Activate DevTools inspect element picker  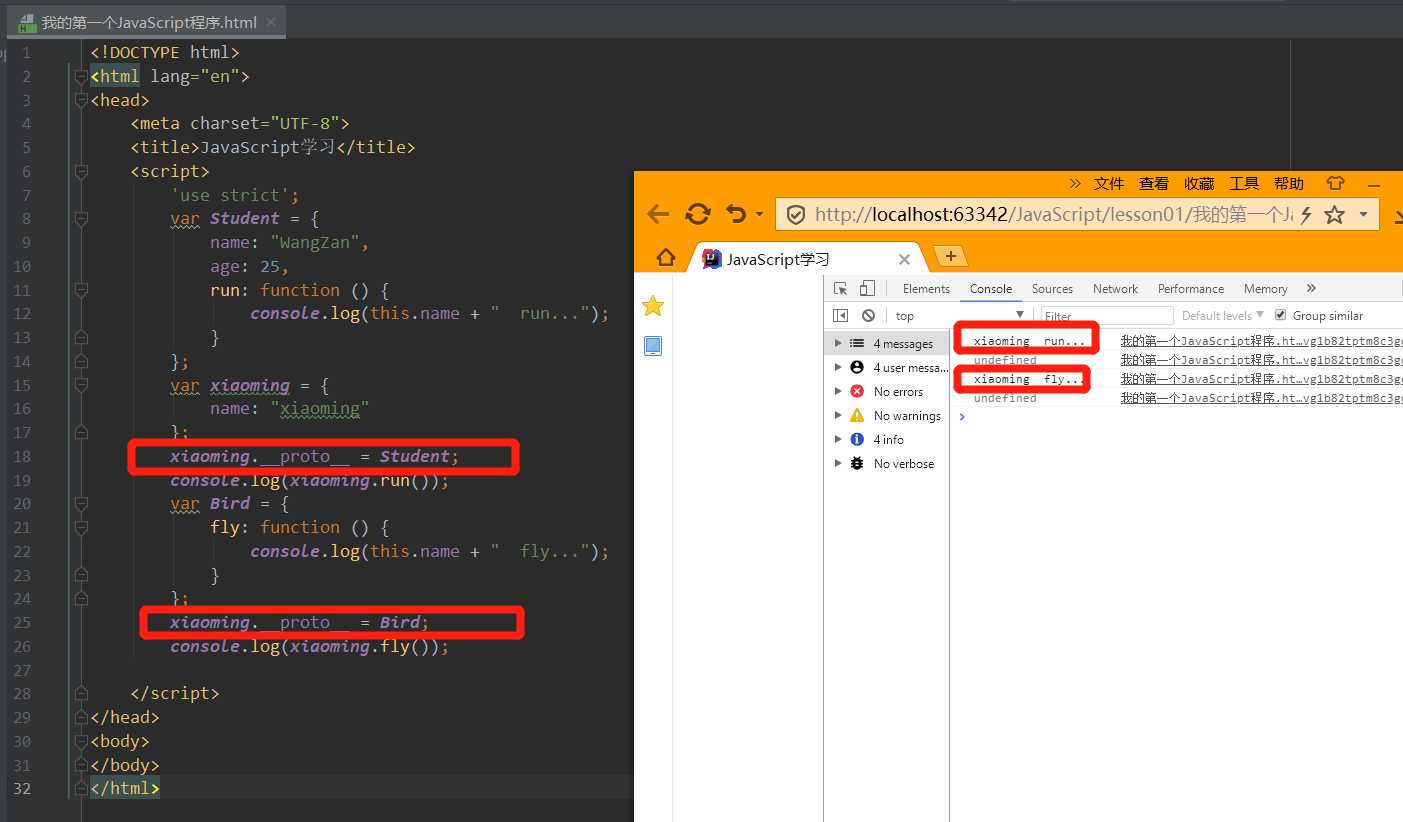pyautogui.click(x=841, y=288)
